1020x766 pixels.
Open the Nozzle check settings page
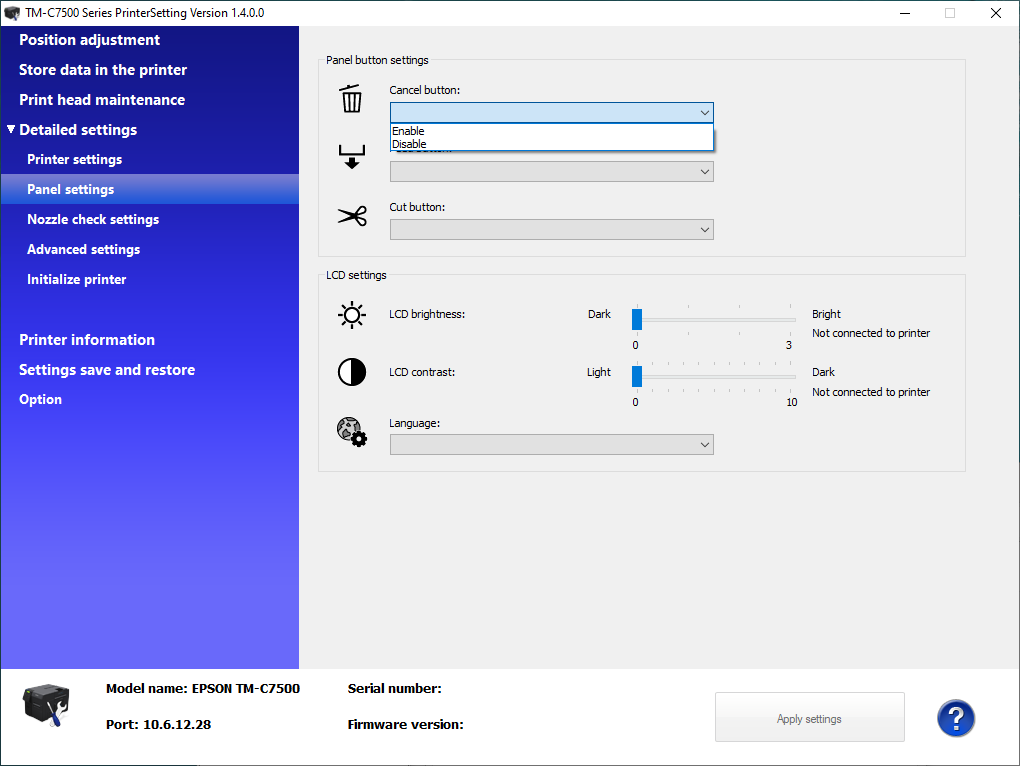point(93,220)
